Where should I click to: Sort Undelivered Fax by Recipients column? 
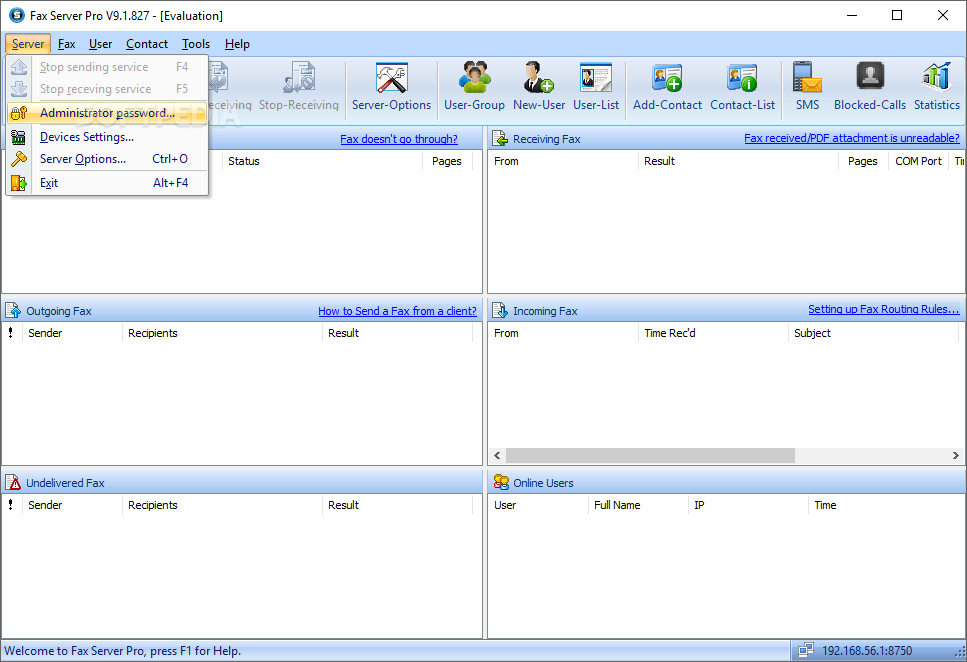[x=222, y=505]
